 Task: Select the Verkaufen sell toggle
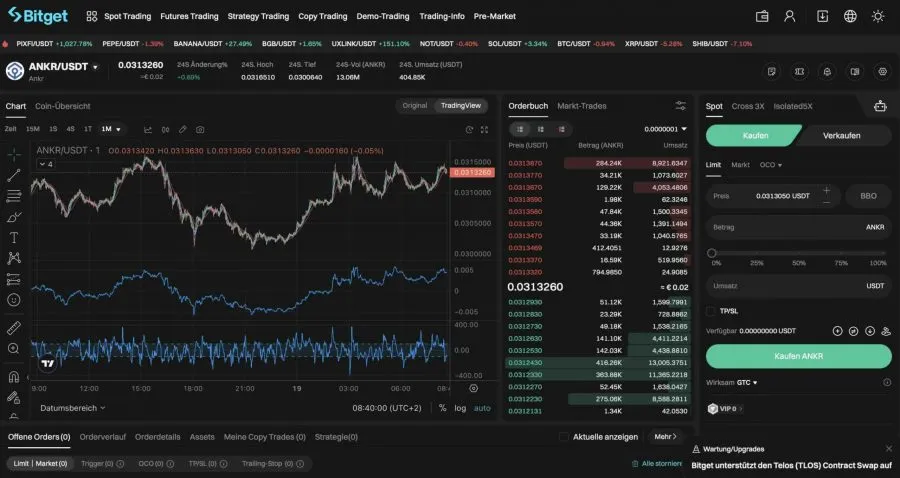[841, 136]
